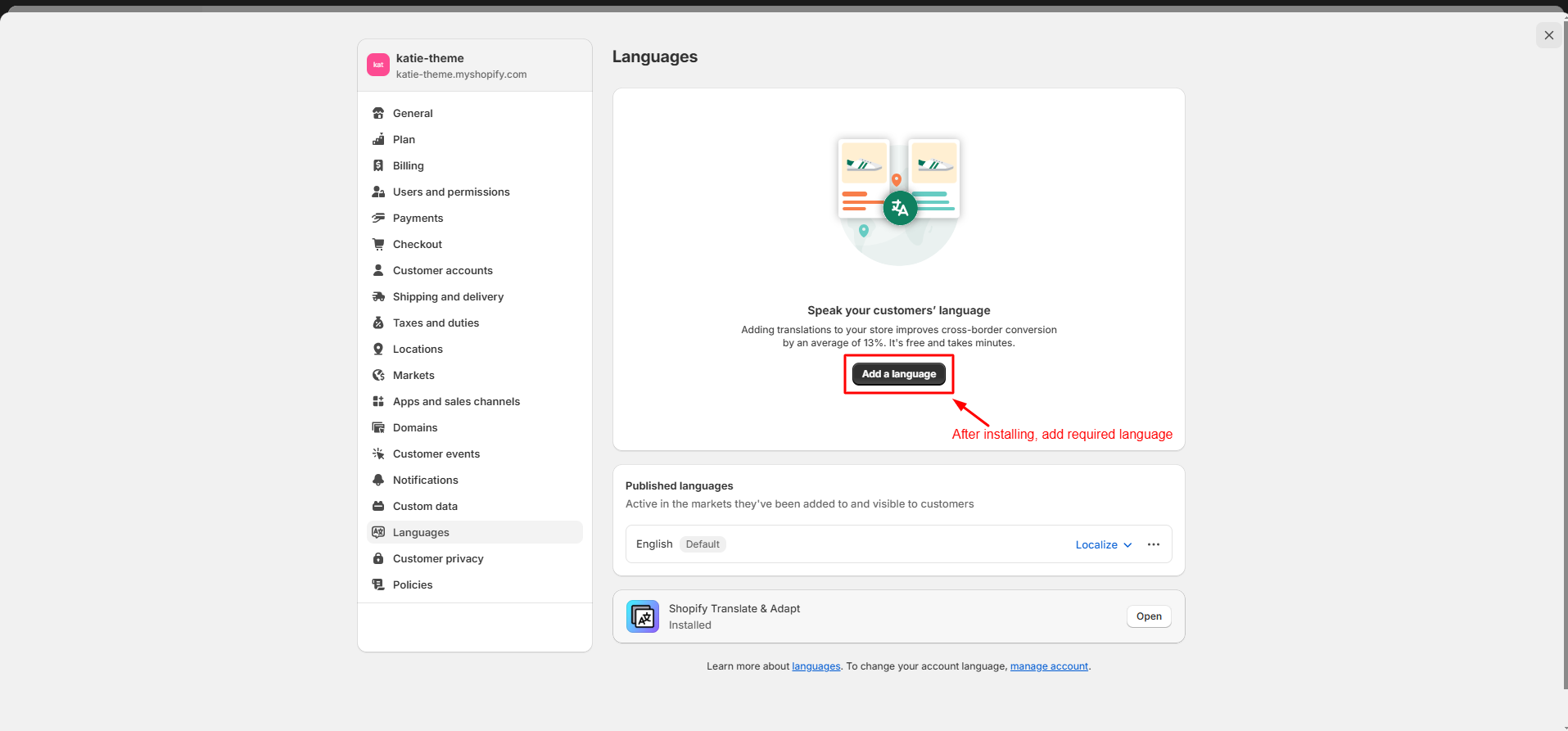Expand the Localize dropdown for English
The width and height of the screenshot is (1568, 731).
coord(1103,544)
